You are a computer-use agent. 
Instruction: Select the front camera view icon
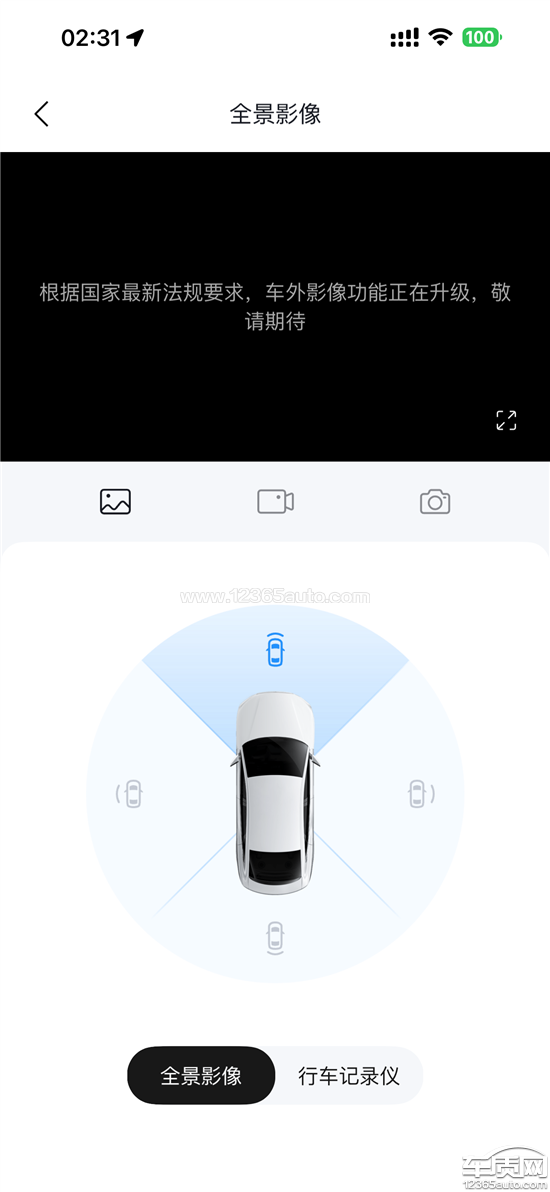point(275,648)
